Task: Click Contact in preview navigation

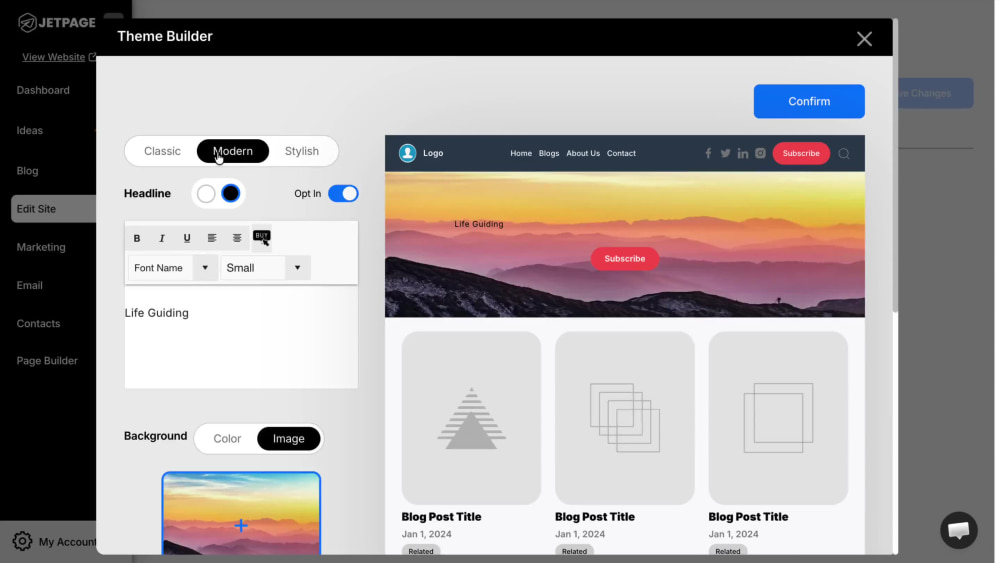Action: tap(621, 153)
